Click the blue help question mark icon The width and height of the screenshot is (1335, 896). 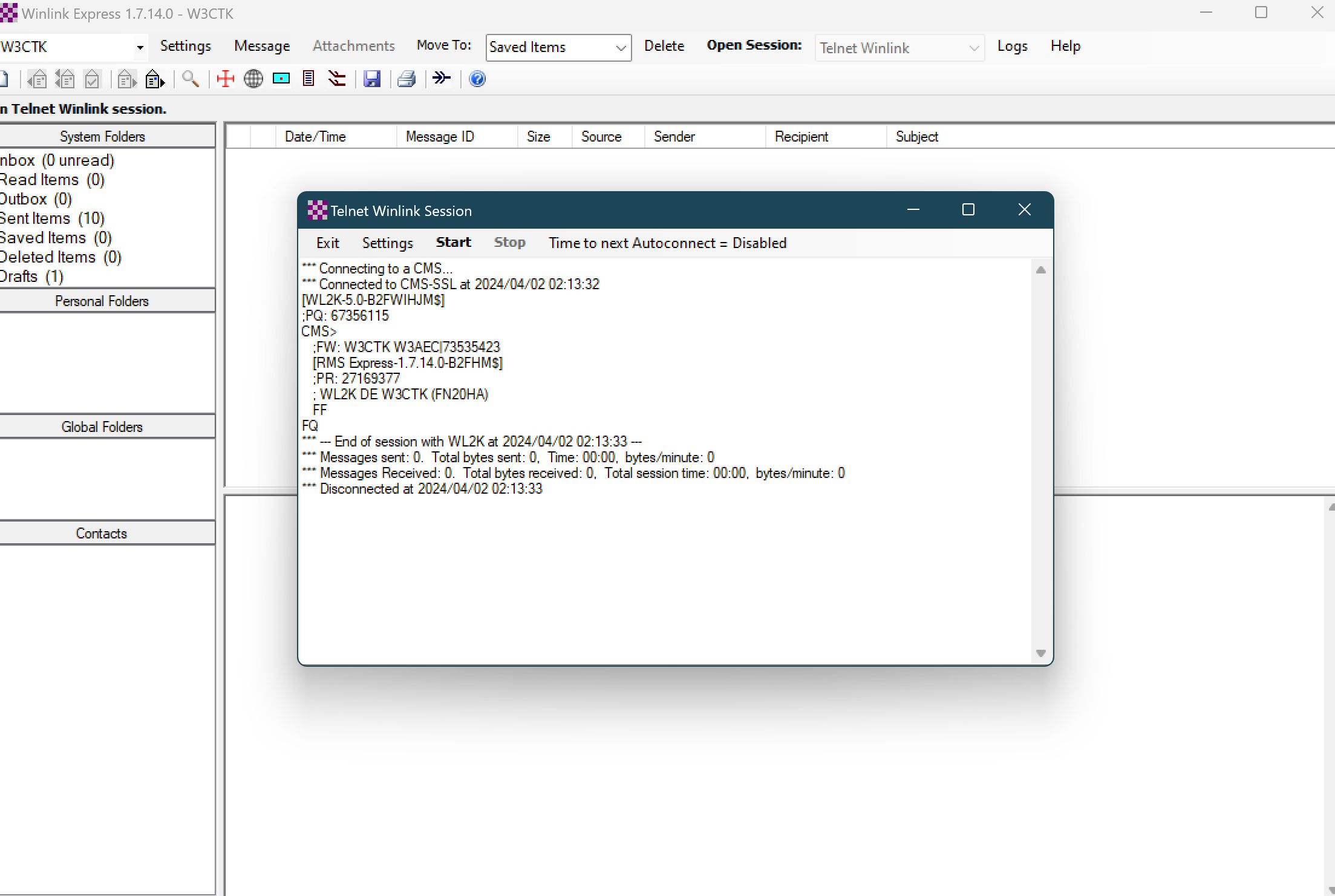click(x=477, y=79)
